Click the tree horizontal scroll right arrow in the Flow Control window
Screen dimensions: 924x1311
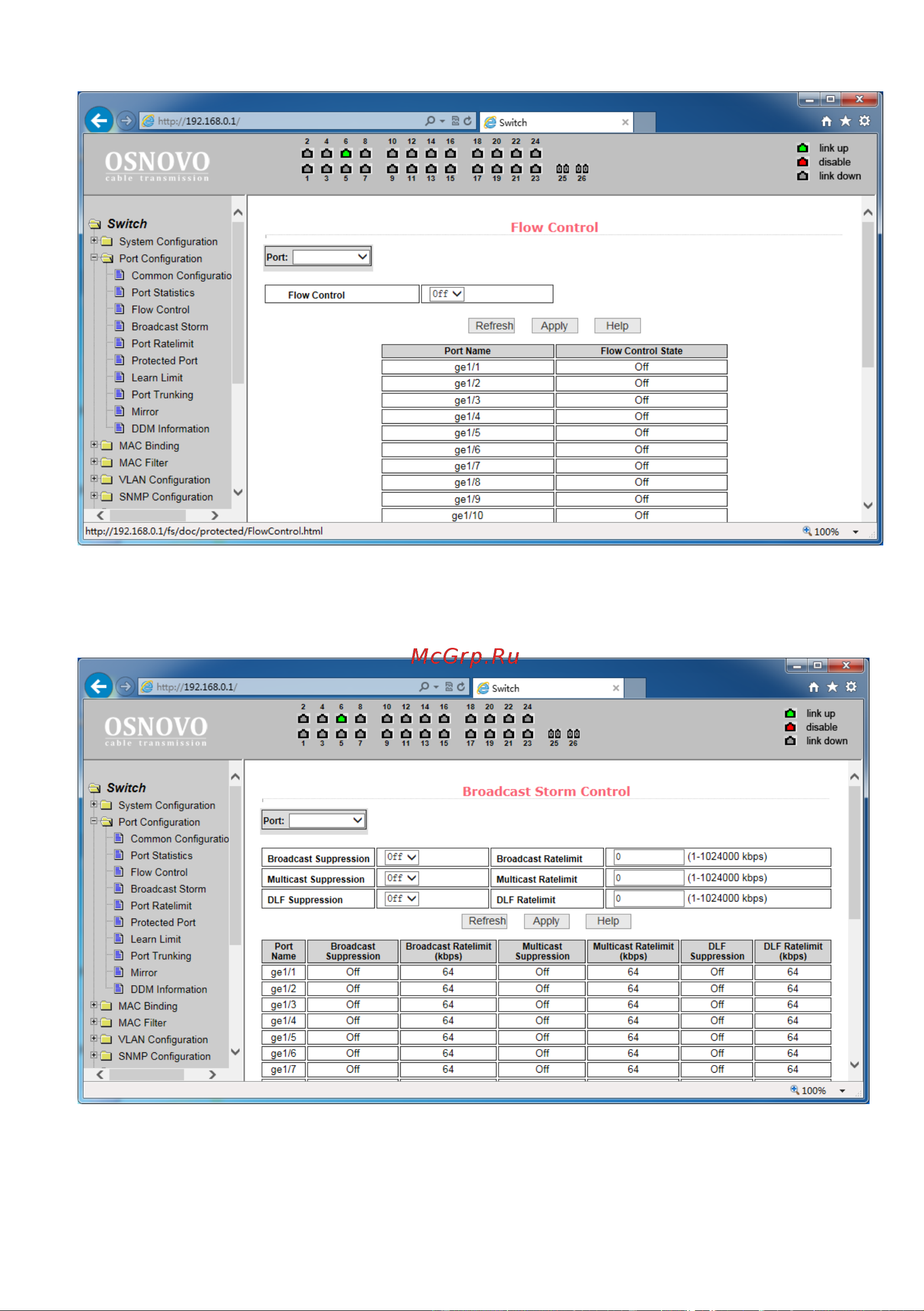click(214, 515)
